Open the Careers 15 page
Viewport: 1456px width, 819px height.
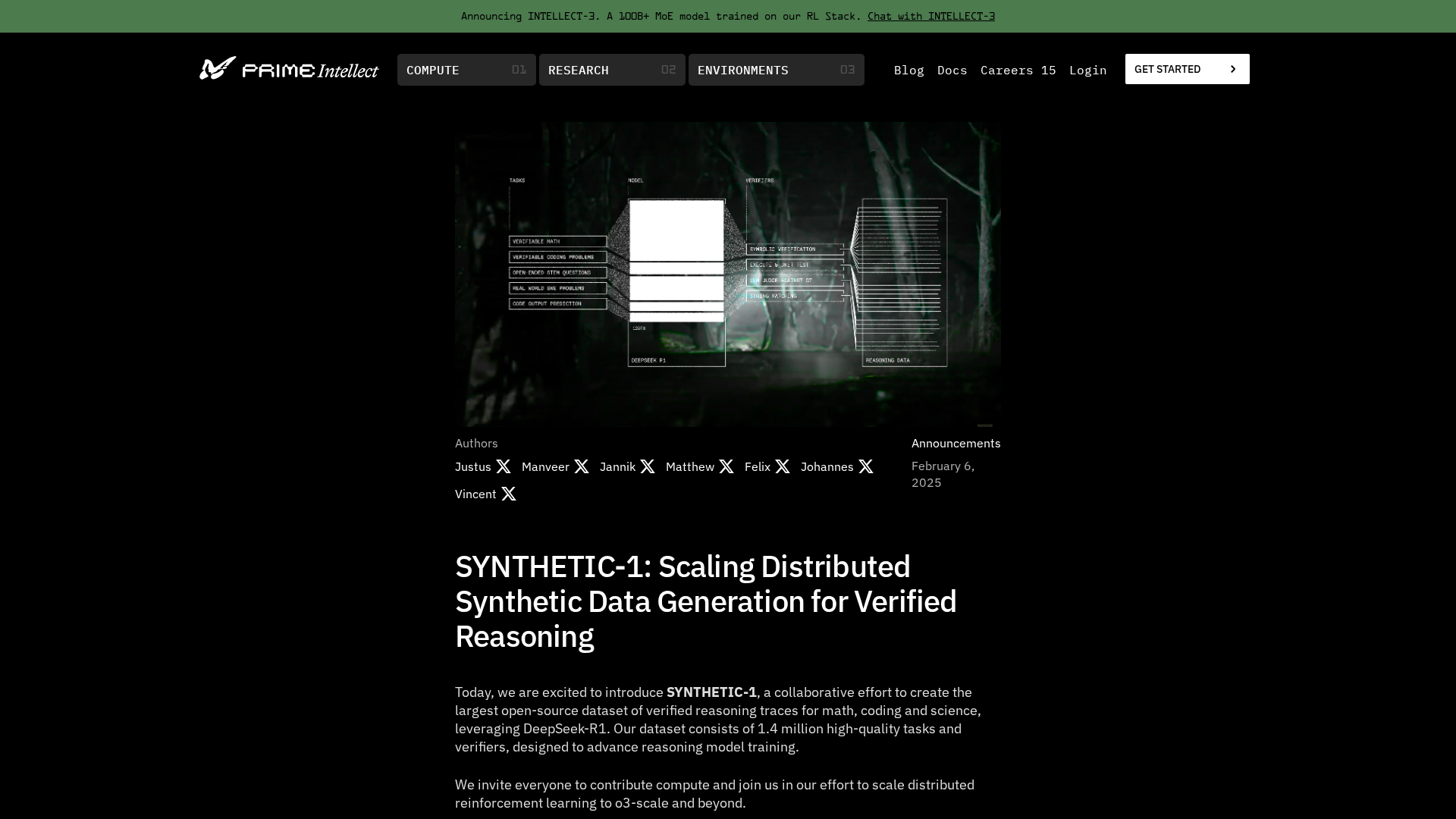tap(1018, 70)
